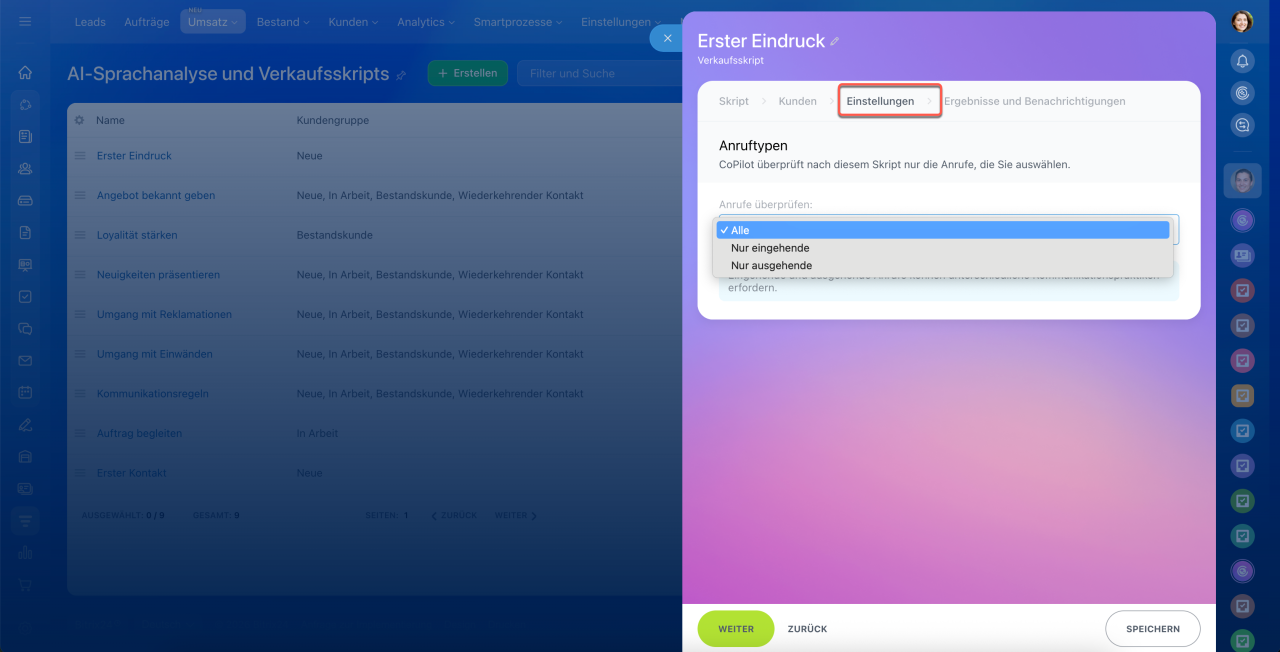This screenshot has width=1280, height=652.
Task: Select the Einstellungen step tab in panel
Action: click(x=880, y=101)
